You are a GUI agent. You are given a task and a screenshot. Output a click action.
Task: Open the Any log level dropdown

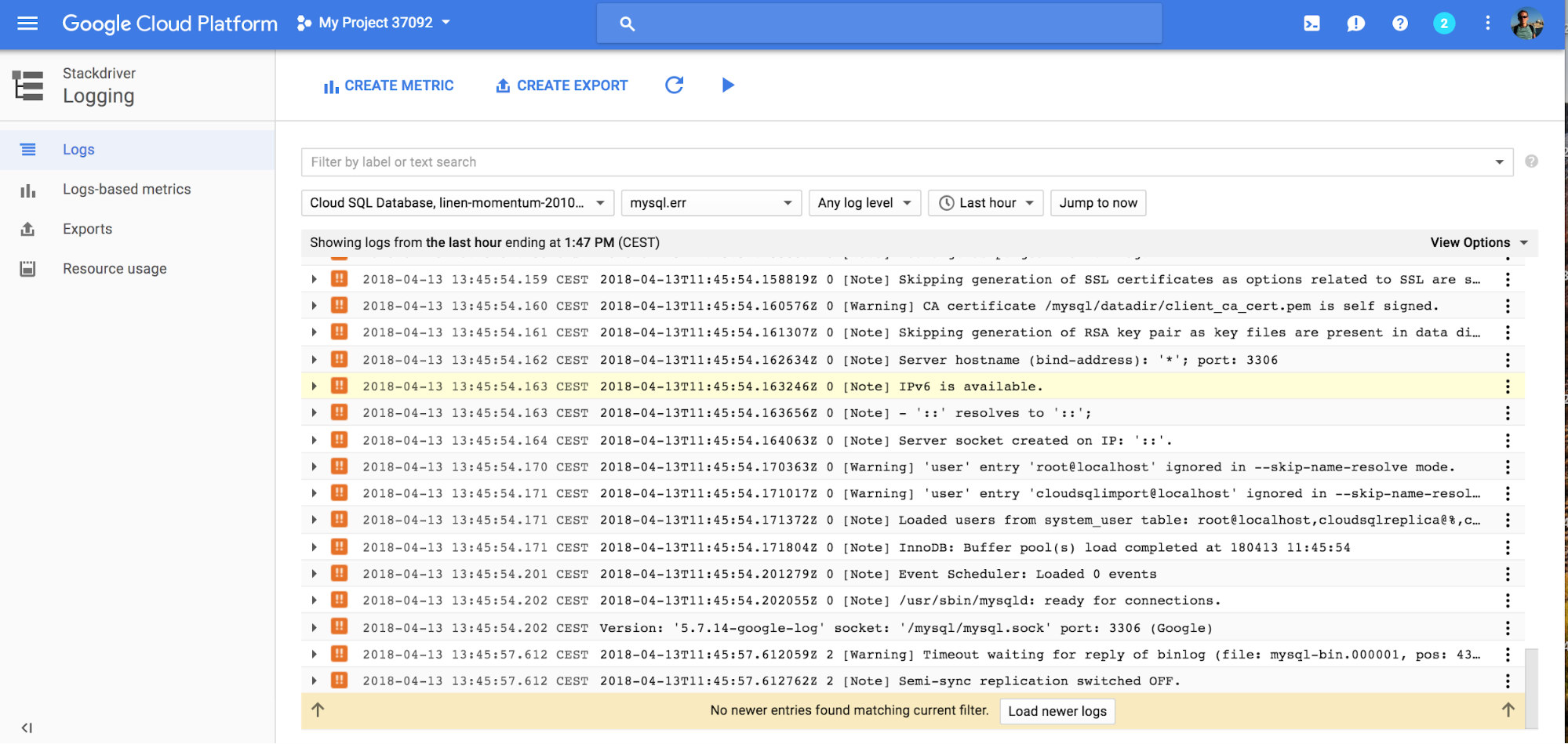click(864, 203)
